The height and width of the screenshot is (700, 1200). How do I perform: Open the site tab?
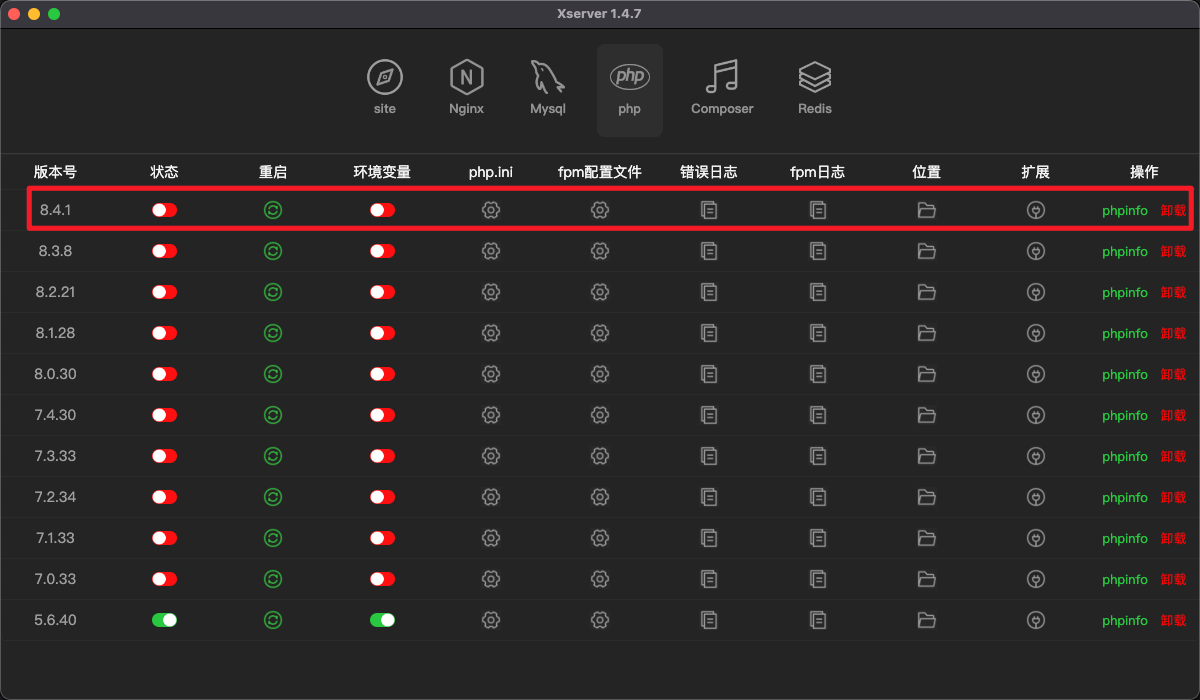tap(385, 89)
